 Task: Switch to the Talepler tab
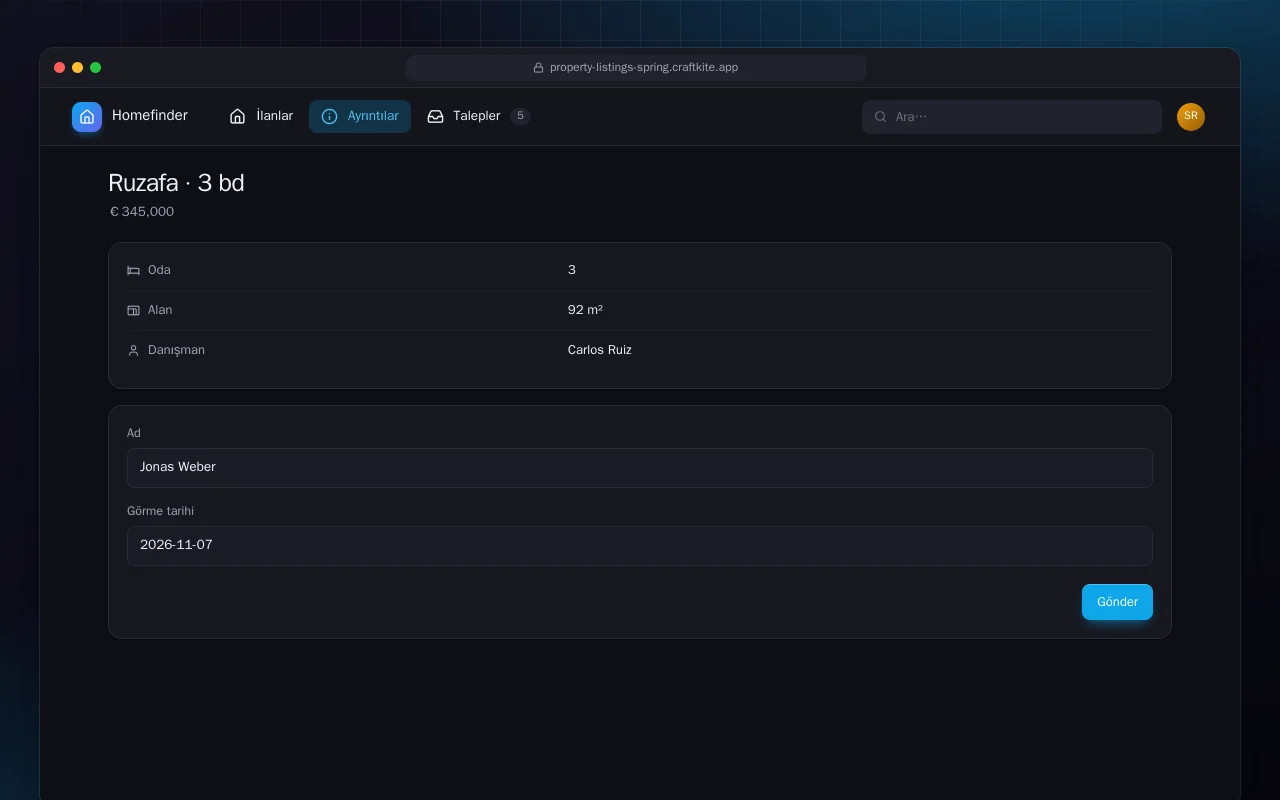click(478, 116)
